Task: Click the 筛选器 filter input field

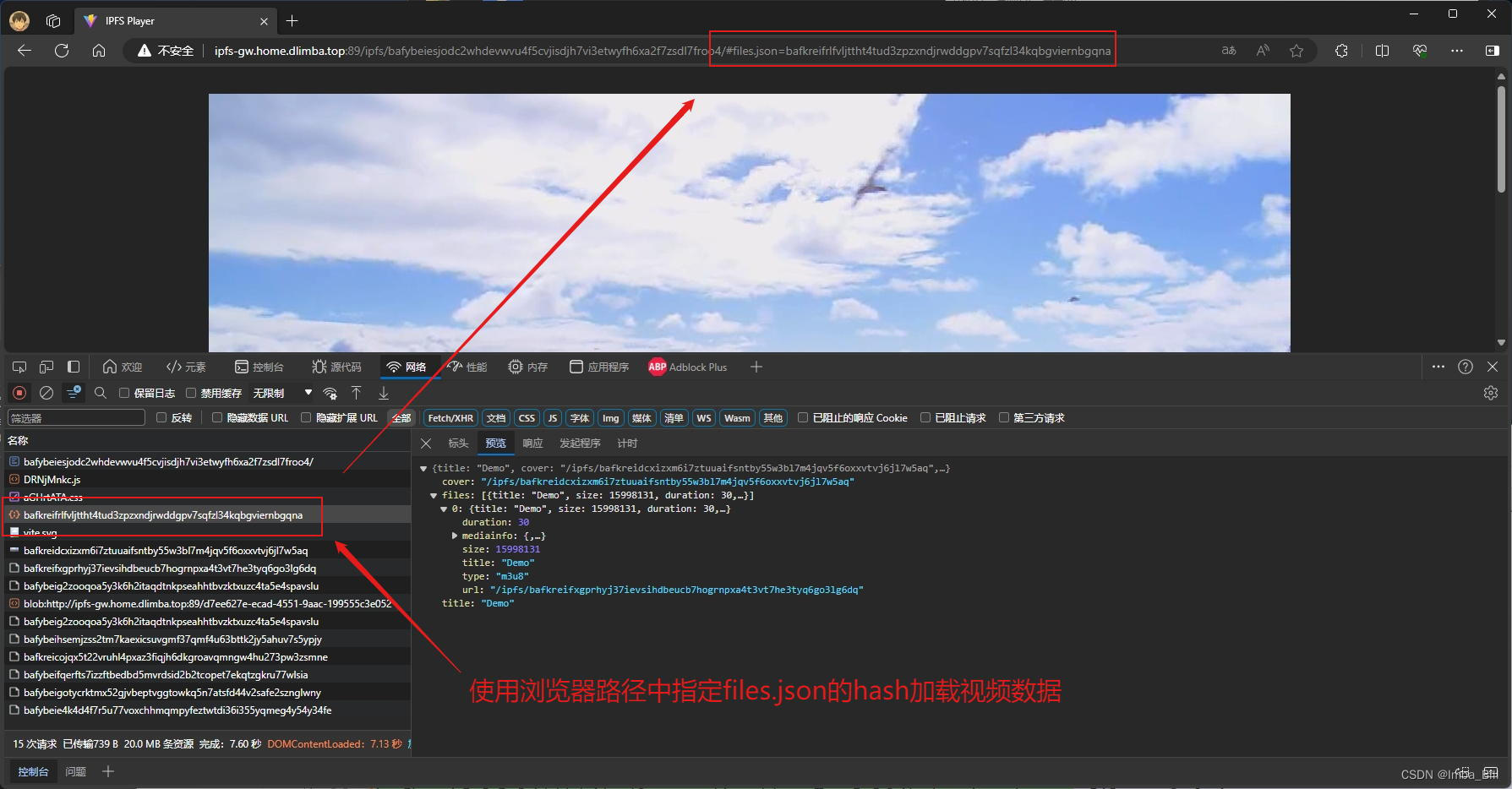Action: [x=76, y=418]
